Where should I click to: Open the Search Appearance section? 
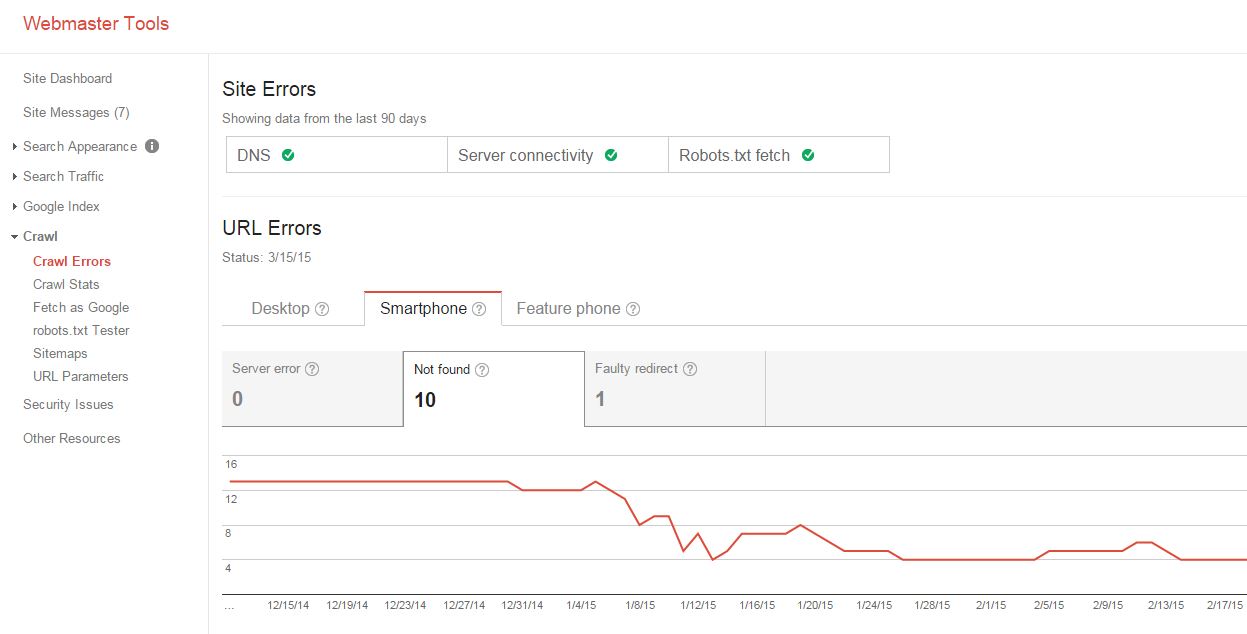(x=80, y=146)
